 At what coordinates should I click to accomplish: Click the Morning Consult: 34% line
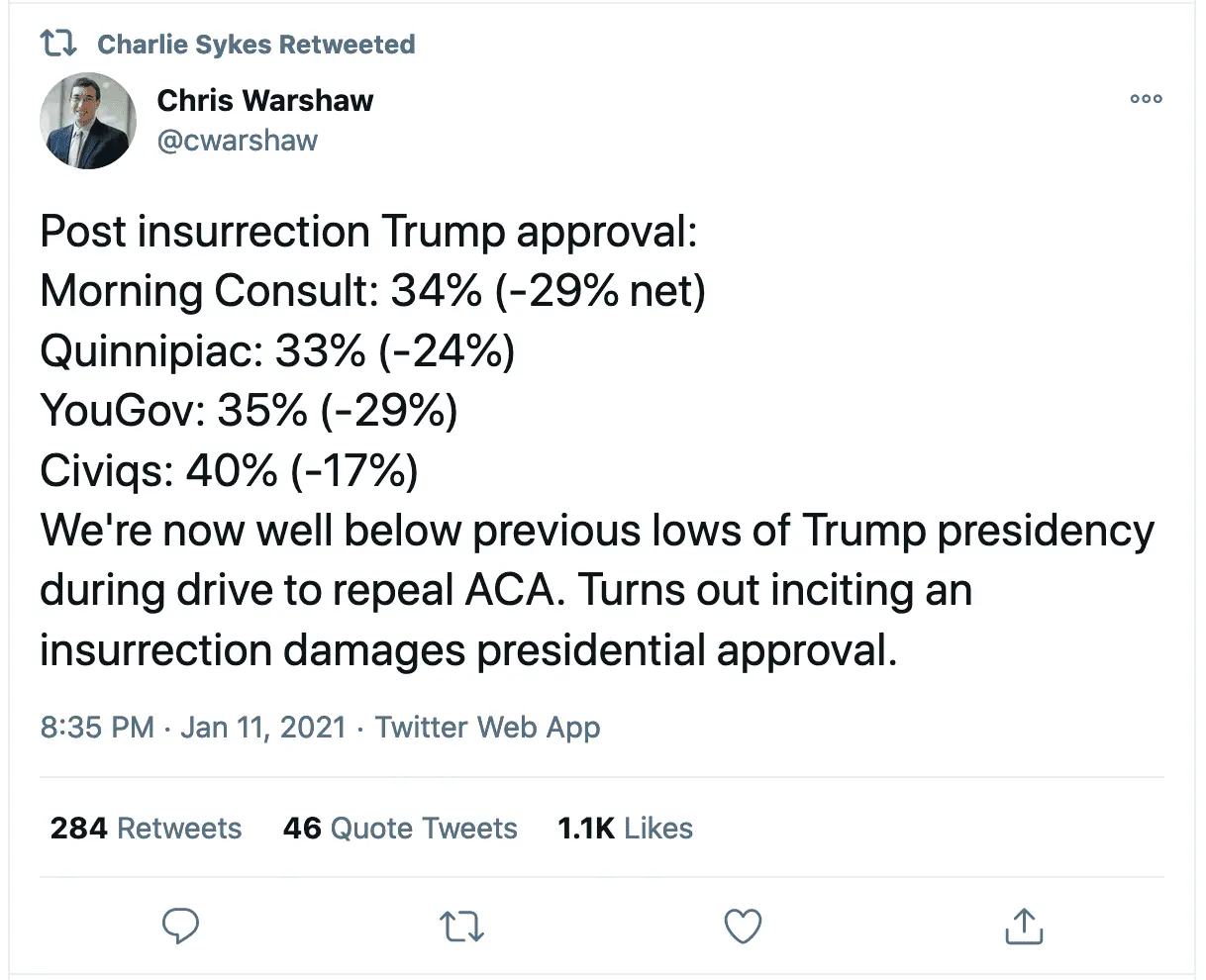[372, 291]
